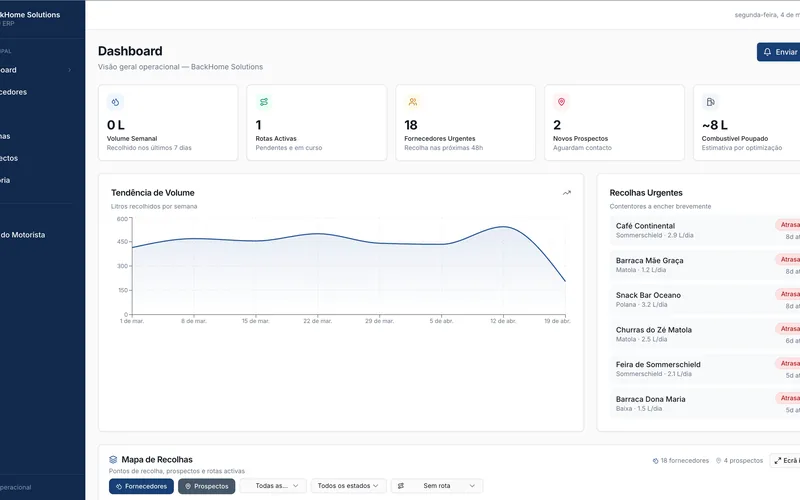
Task: Click the Atrasa badge on Café Continental
Action: [x=788, y=225]
